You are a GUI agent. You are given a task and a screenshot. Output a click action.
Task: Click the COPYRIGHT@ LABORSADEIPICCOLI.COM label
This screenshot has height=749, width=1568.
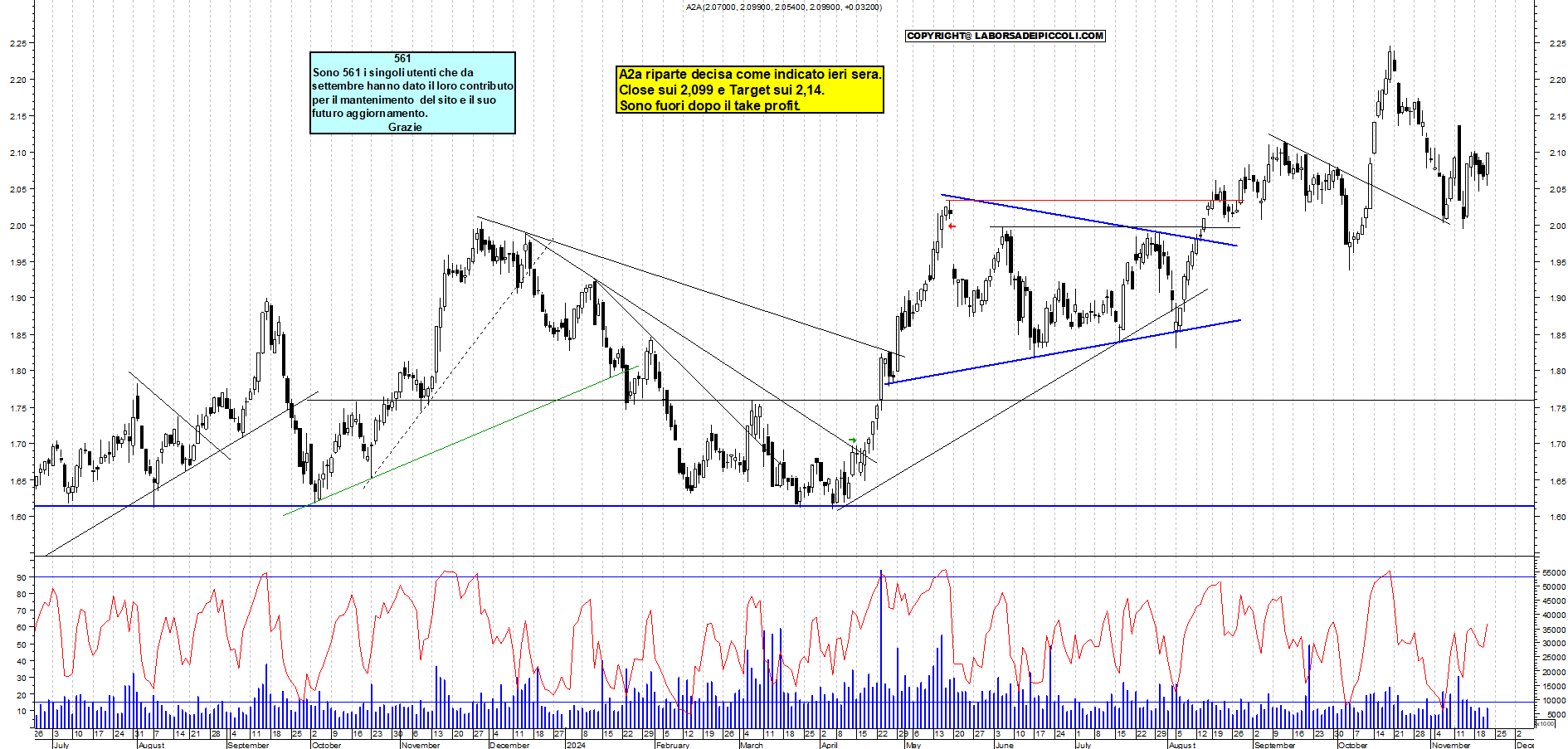click(x=1006, y=36)
